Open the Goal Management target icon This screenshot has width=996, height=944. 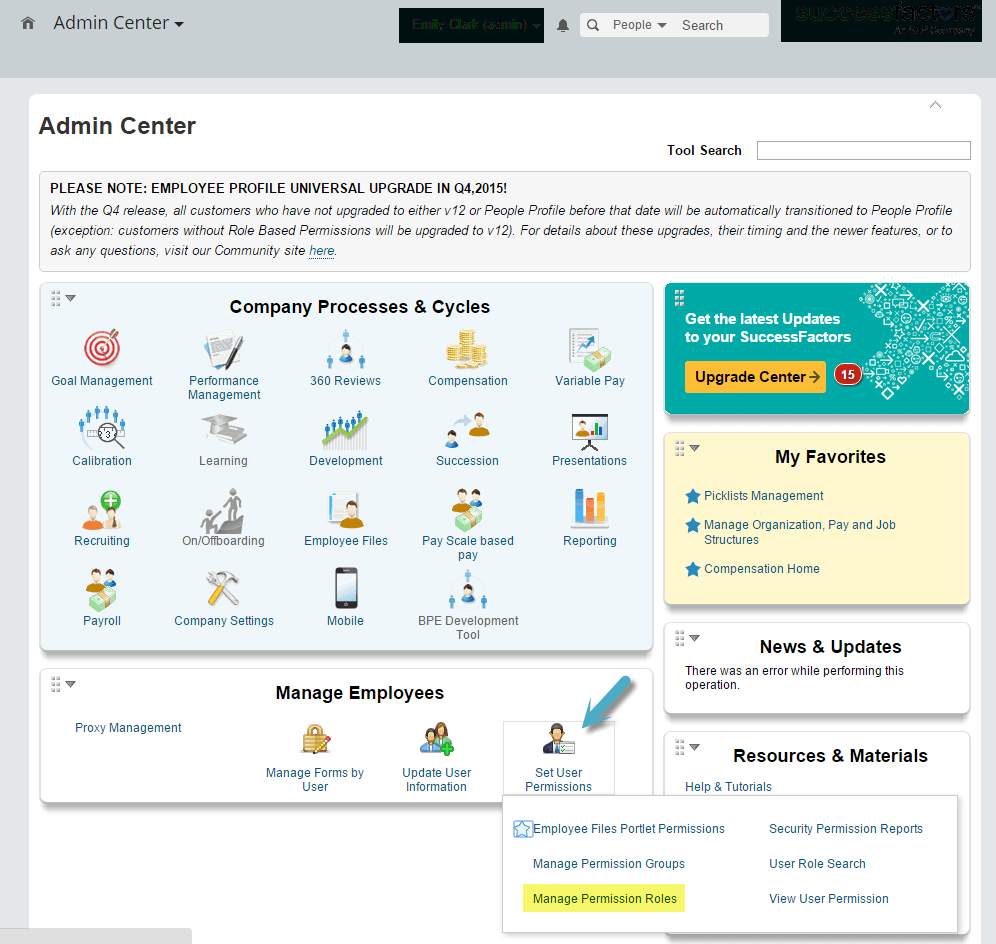coord(102,347)
